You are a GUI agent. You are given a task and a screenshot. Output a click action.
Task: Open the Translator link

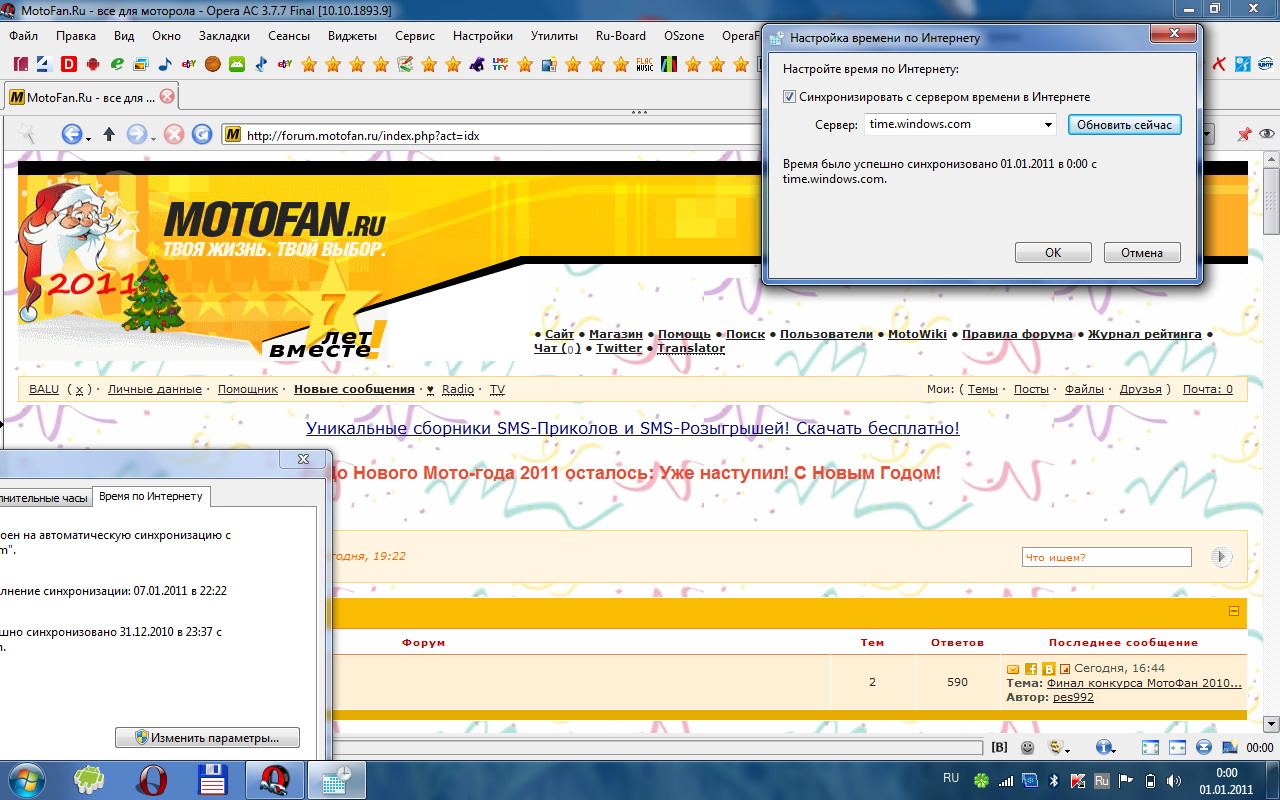tap(691, 348)
